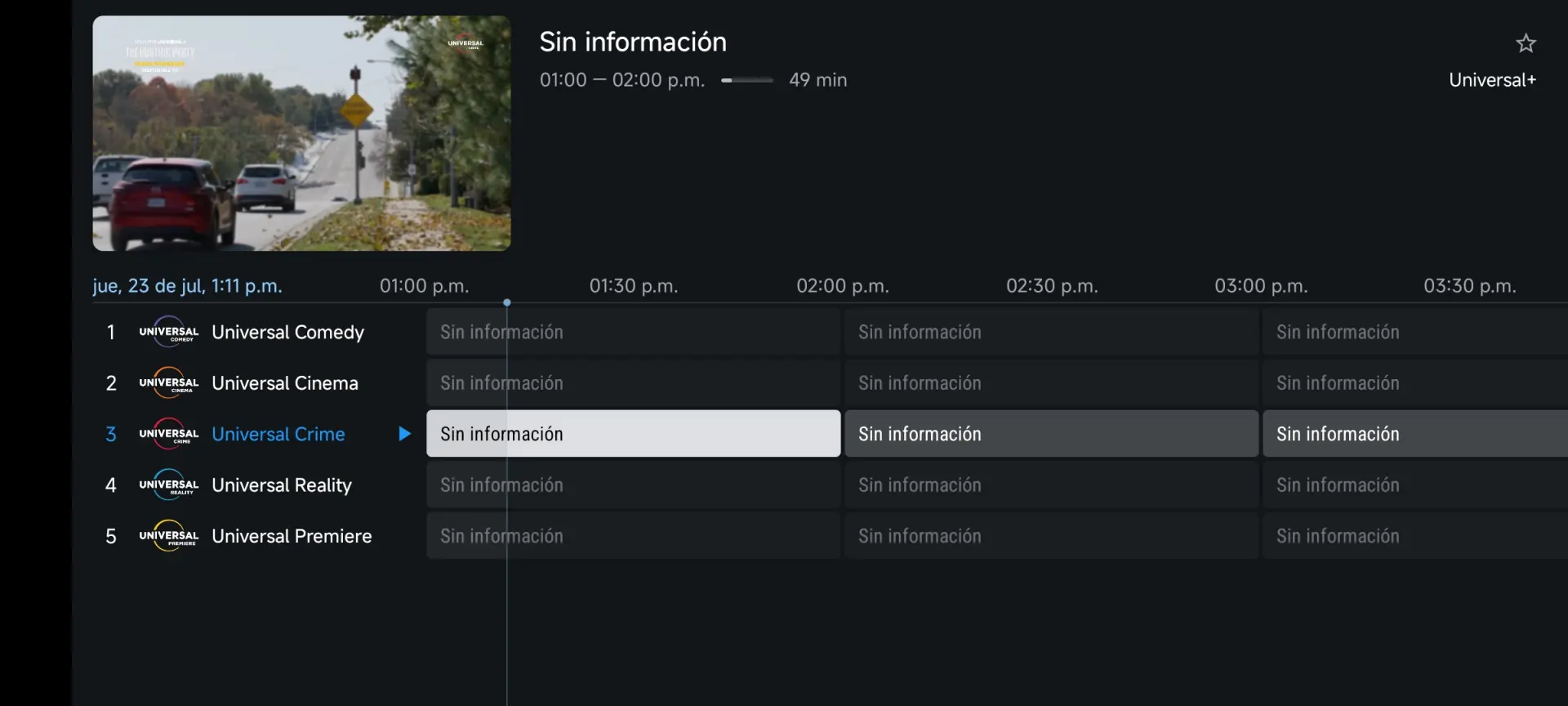Select the Universal Premiere channel logo

[x=169, y=536]
